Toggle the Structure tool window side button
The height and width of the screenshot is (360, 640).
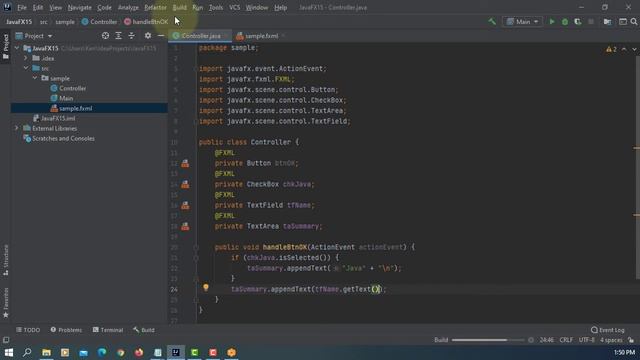(x=6, y=260)
